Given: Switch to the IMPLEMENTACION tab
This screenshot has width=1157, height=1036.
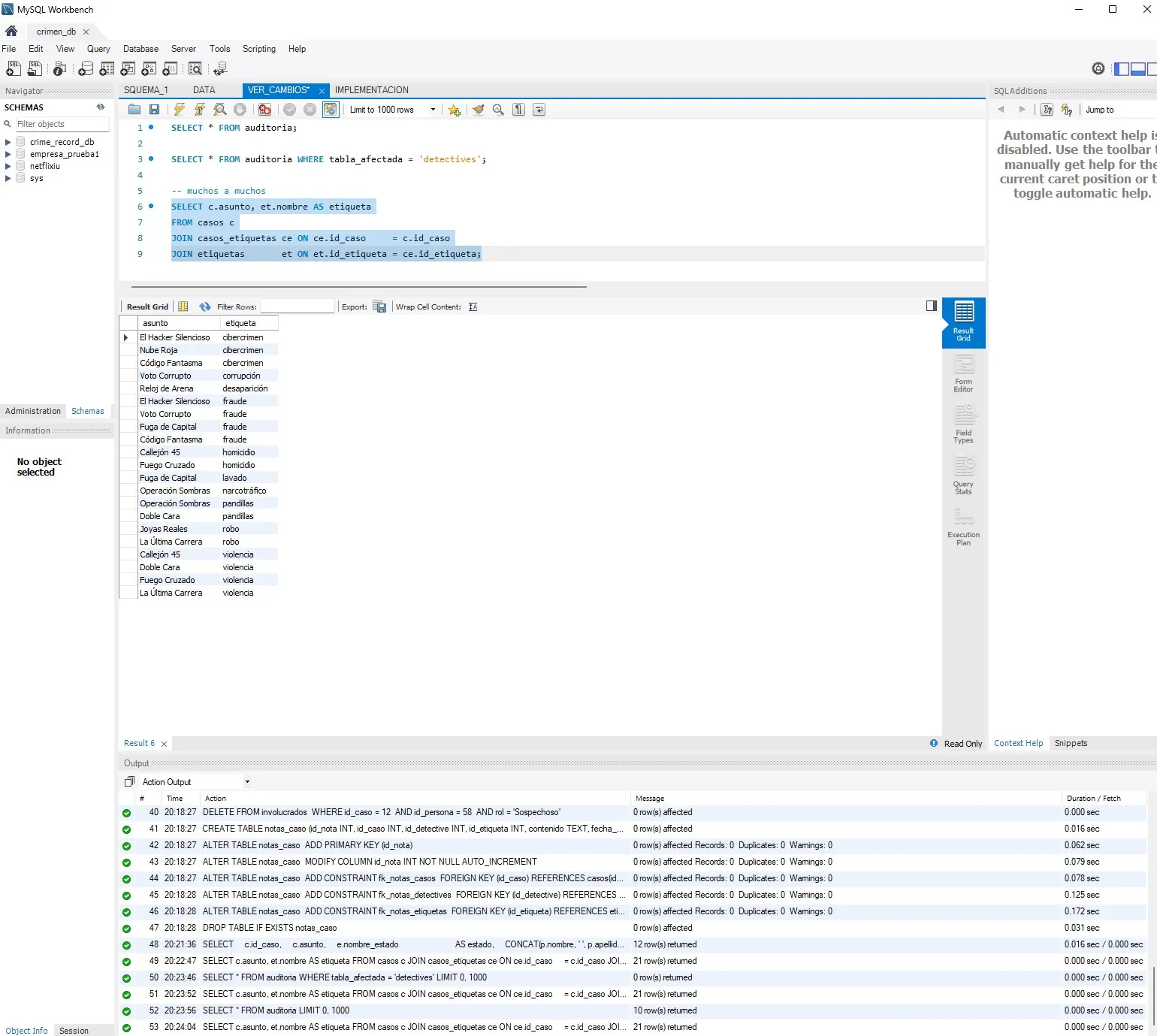Looking at the screenshot, I should [372, 90].
